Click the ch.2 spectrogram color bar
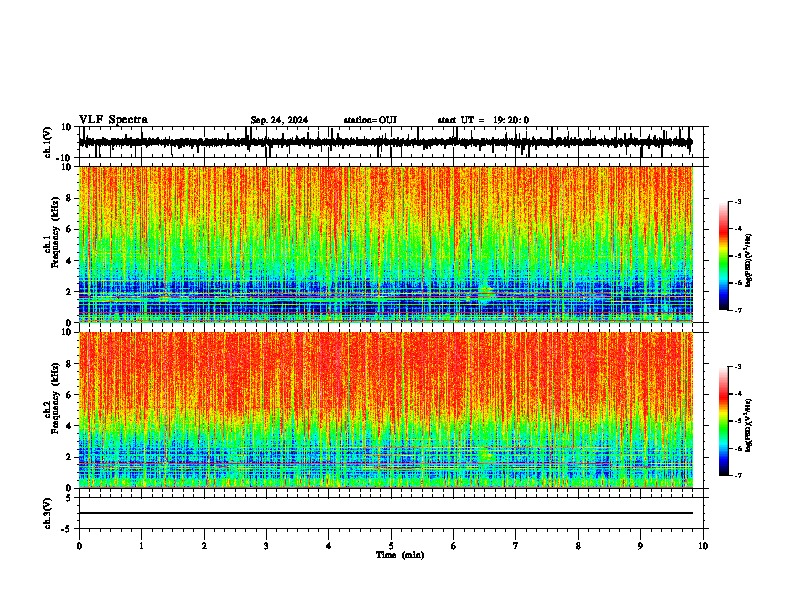The image size is (792, 612). pos(723,421)
